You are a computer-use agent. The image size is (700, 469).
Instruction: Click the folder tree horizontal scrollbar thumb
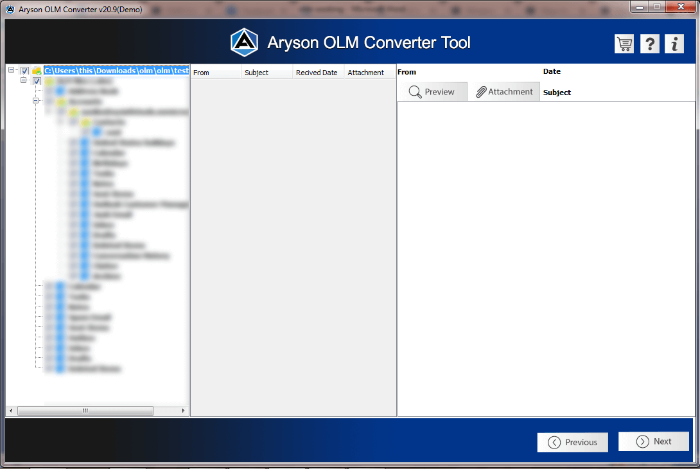pyautogui.click(x=85, y=411)
